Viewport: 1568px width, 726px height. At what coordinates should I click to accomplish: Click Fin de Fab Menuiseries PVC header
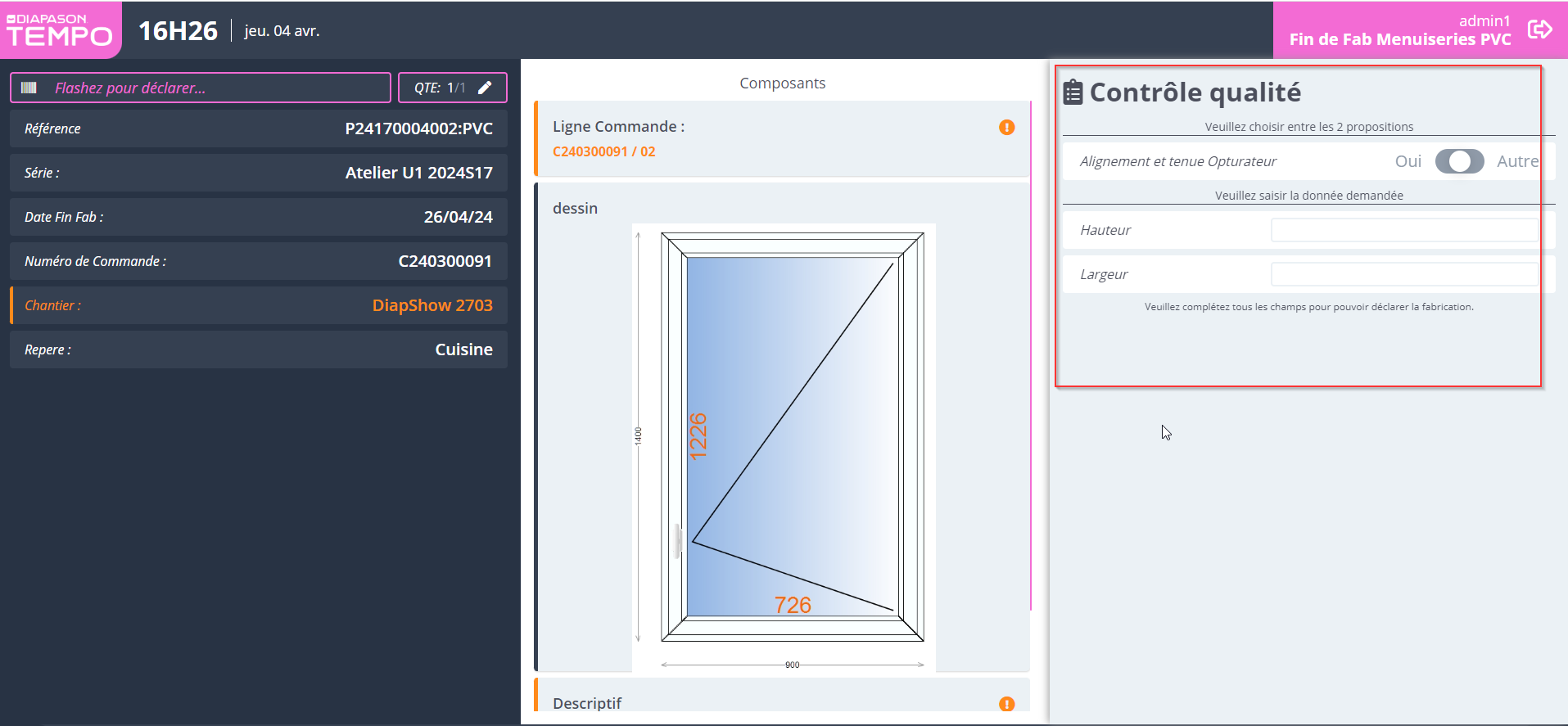[x=1399, y=39]
